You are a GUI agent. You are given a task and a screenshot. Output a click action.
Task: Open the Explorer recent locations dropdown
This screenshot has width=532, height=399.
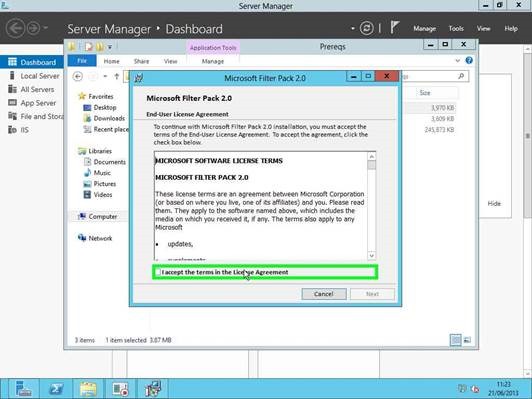tap(105, 76)
